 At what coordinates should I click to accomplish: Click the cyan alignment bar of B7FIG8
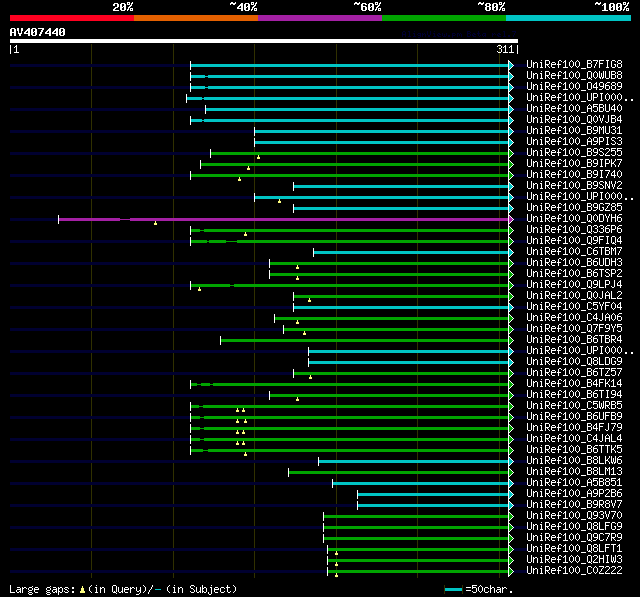point(350,65)
